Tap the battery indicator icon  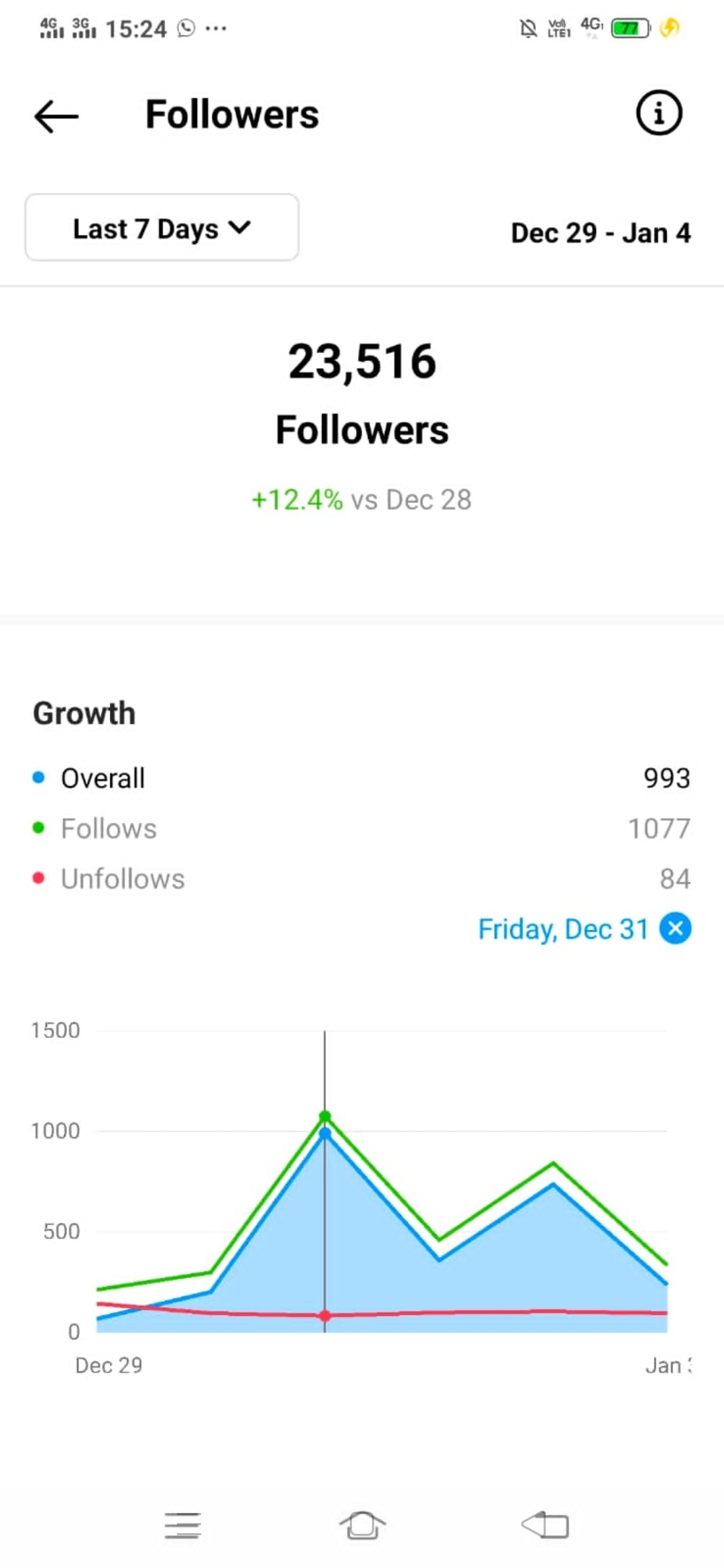coord(630,28)
